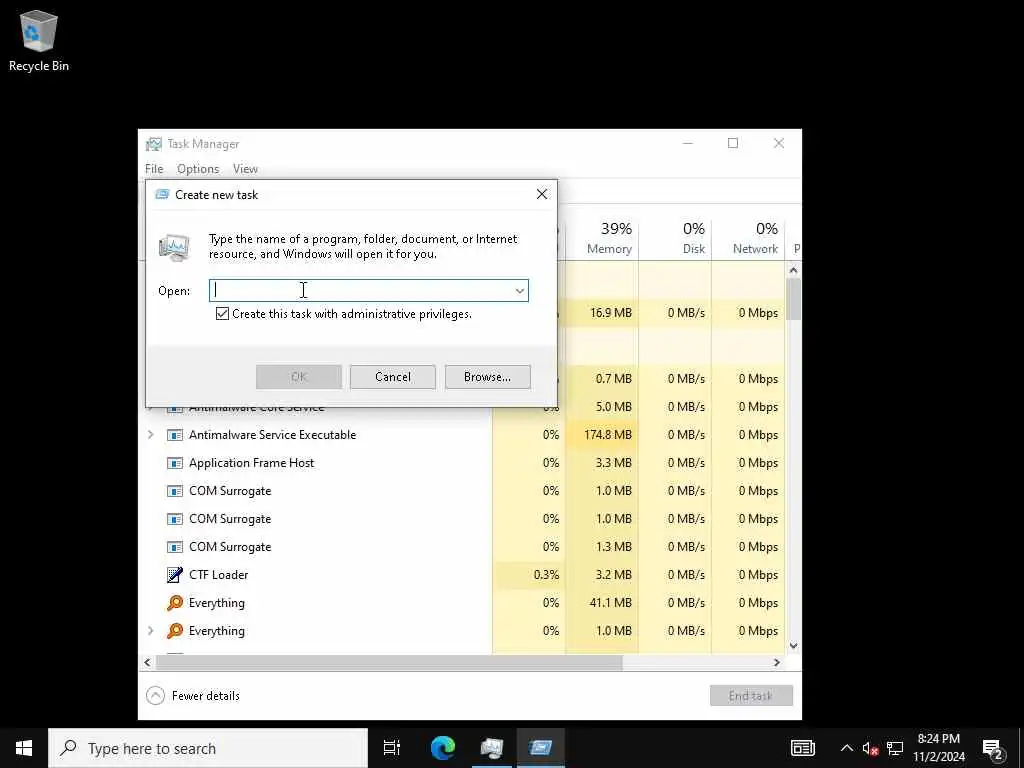Open network status tray icon
Viewport: 1024px width, 768px height.
coord(895,748)
